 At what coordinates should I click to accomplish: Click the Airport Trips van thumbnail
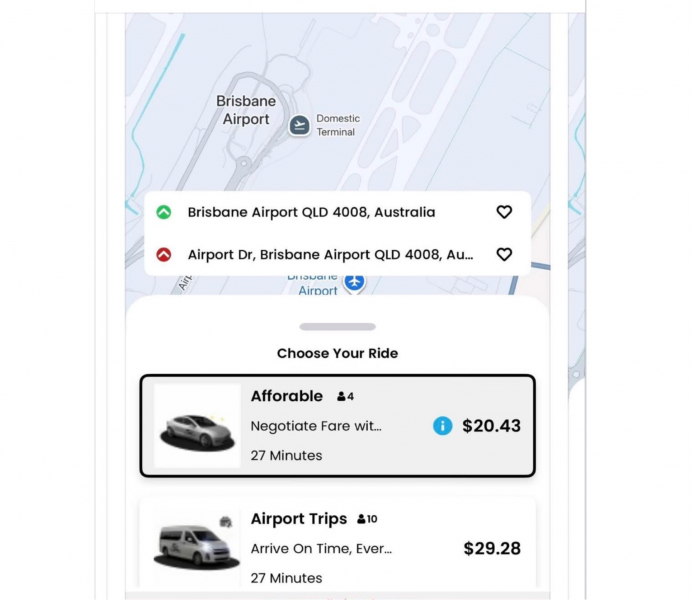pos(198,546)
